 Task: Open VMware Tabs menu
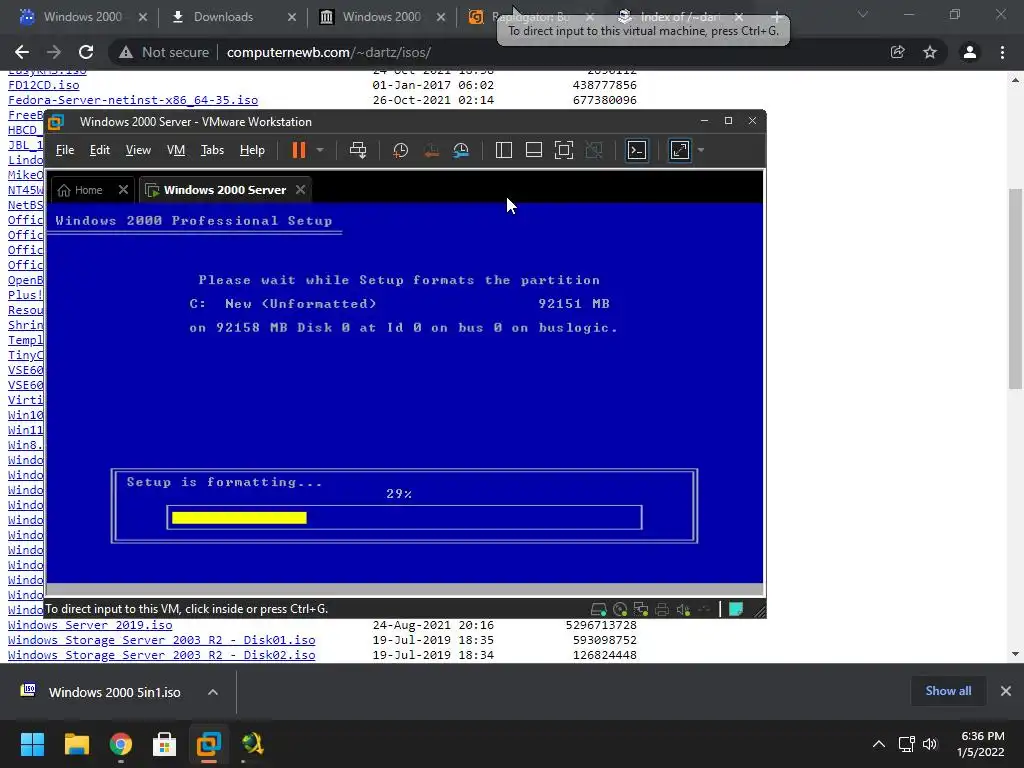[x=212, y=150]
